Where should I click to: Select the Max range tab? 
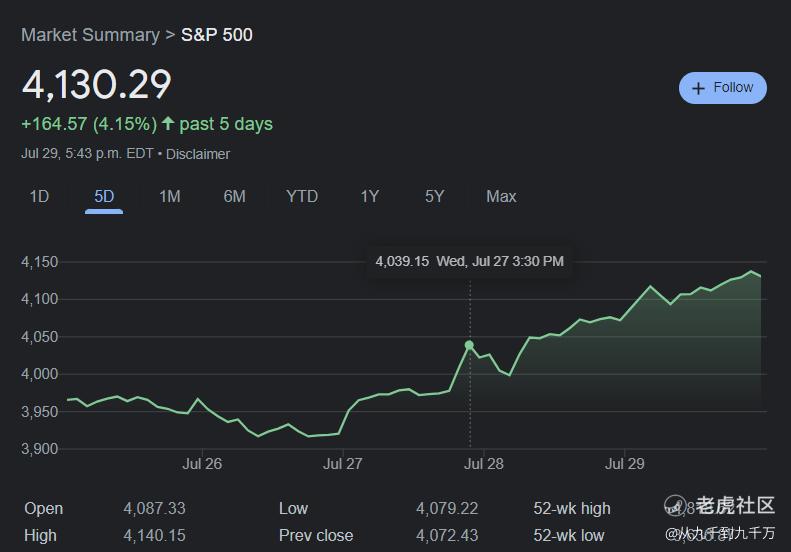coord(501,196)
